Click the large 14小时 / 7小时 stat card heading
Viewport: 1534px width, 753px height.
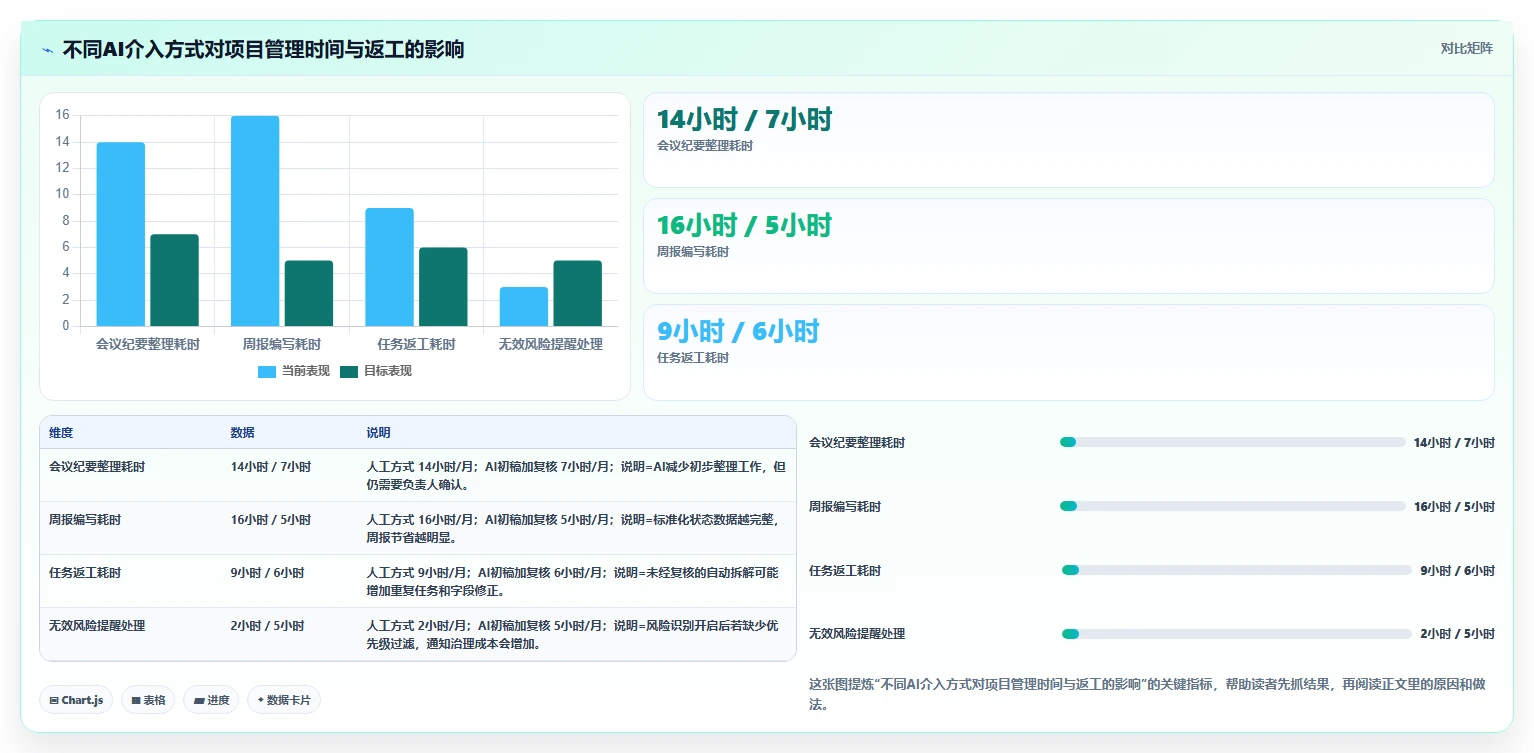[744, 119]
